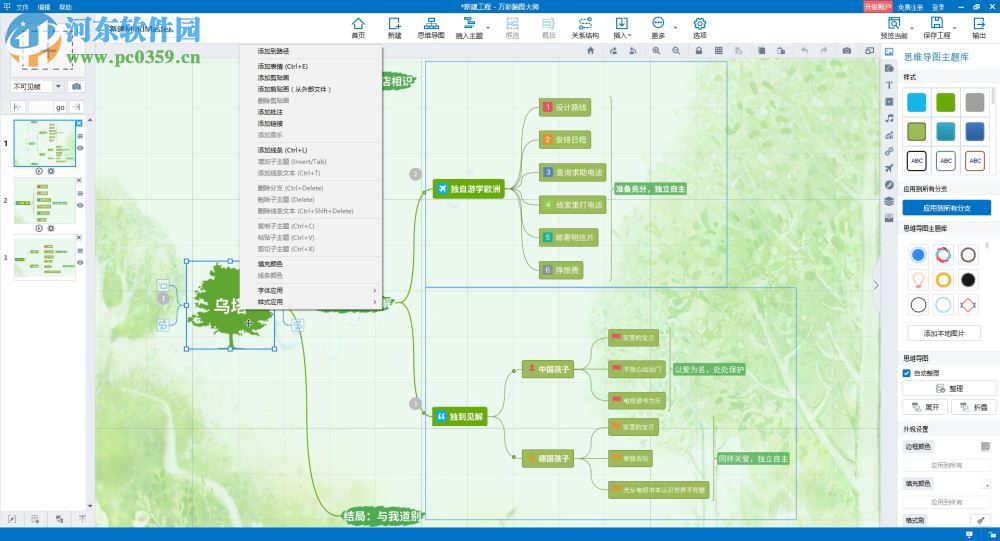Collapse the right panel with chevron arrow

[876, 285]
